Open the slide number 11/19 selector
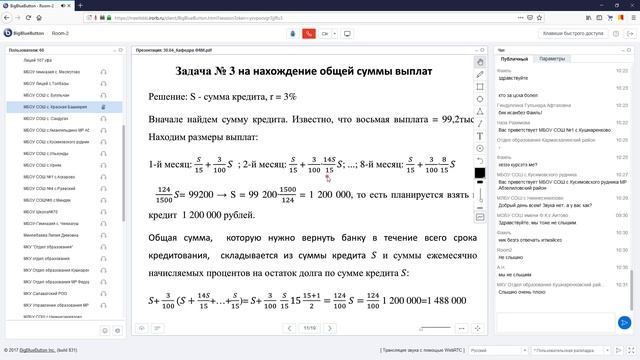The image size is (640, 360). pyautogui.click(x=310, y=328)
